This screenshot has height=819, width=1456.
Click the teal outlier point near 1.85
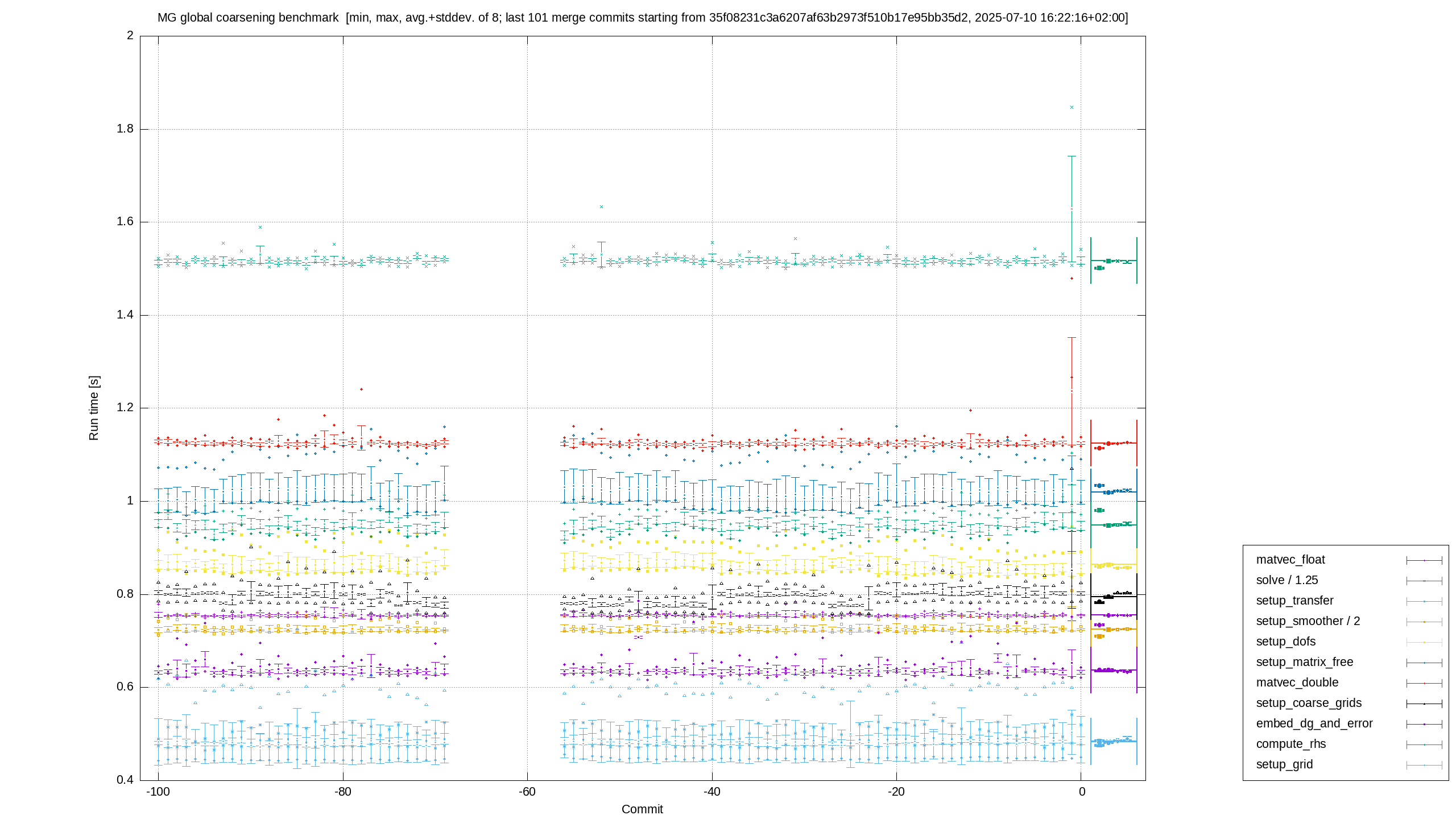[1072, 107]
